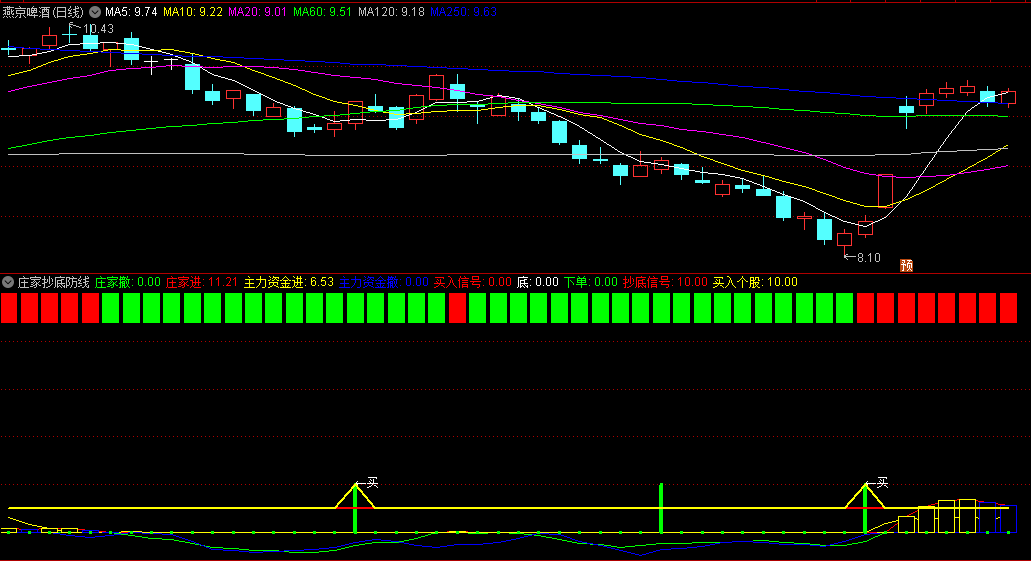Open the dropdown beside 燕京啤酒(日线) title
Screen dimensions: 1031x561
pos(95,12)
